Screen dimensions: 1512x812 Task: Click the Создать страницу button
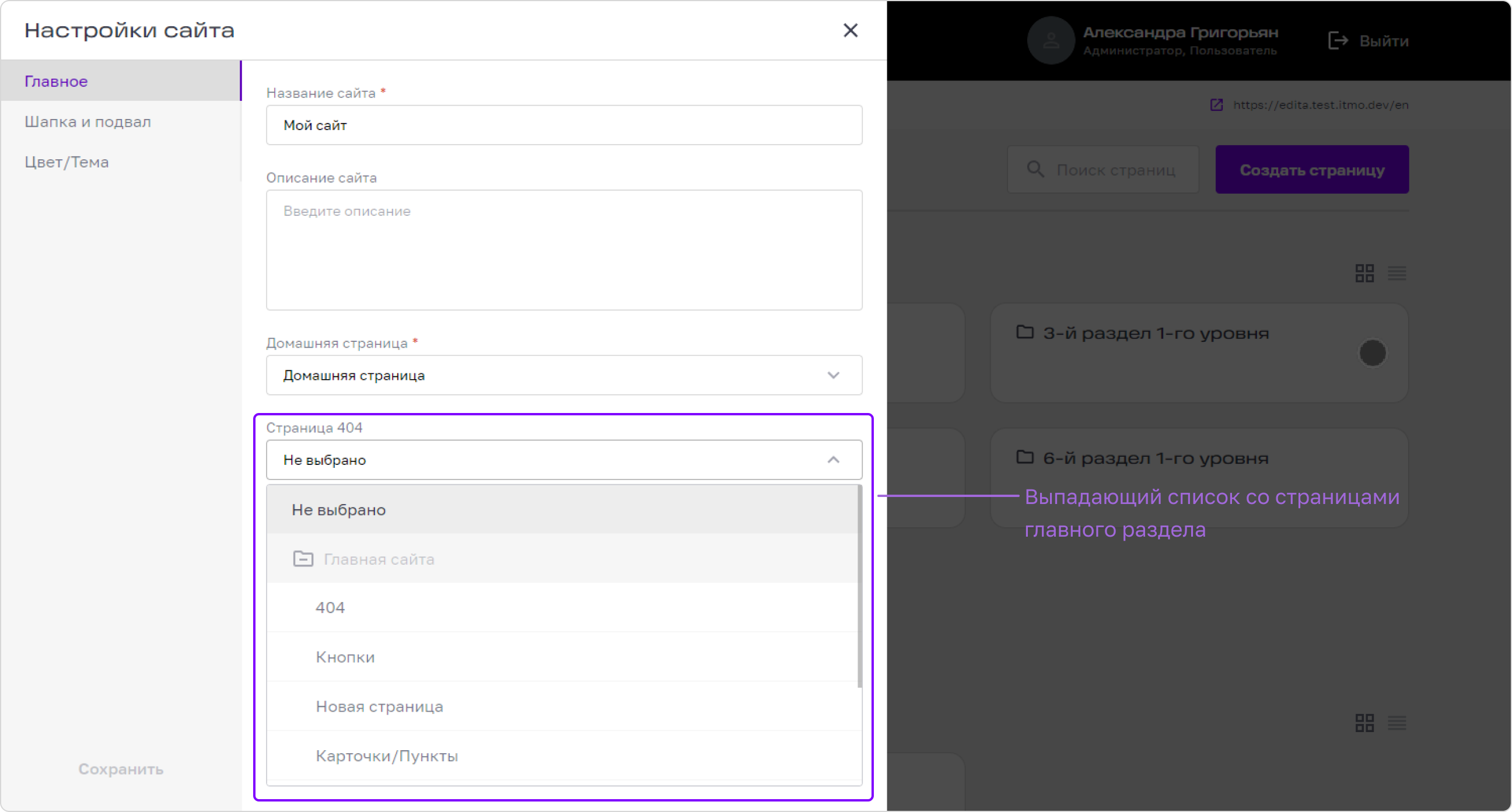[1312, 170]
